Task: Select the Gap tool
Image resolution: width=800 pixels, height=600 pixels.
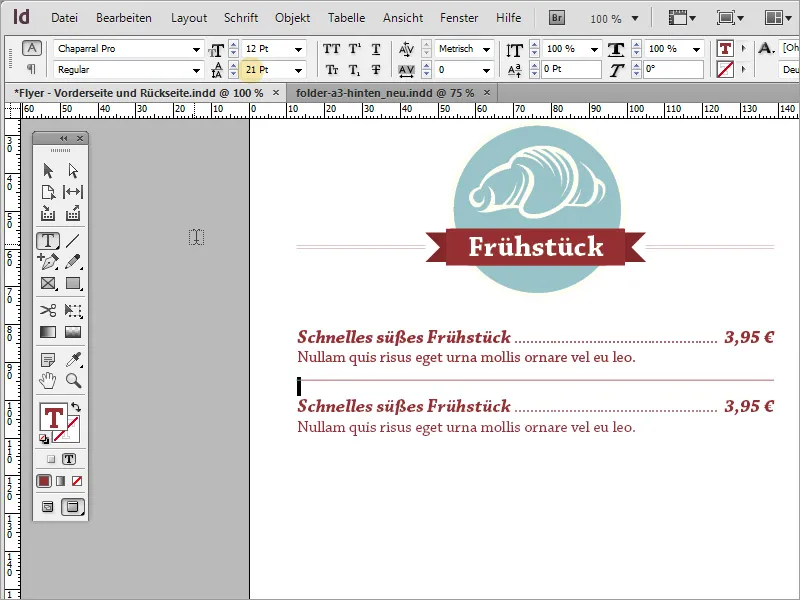Action: coord(73,192)
